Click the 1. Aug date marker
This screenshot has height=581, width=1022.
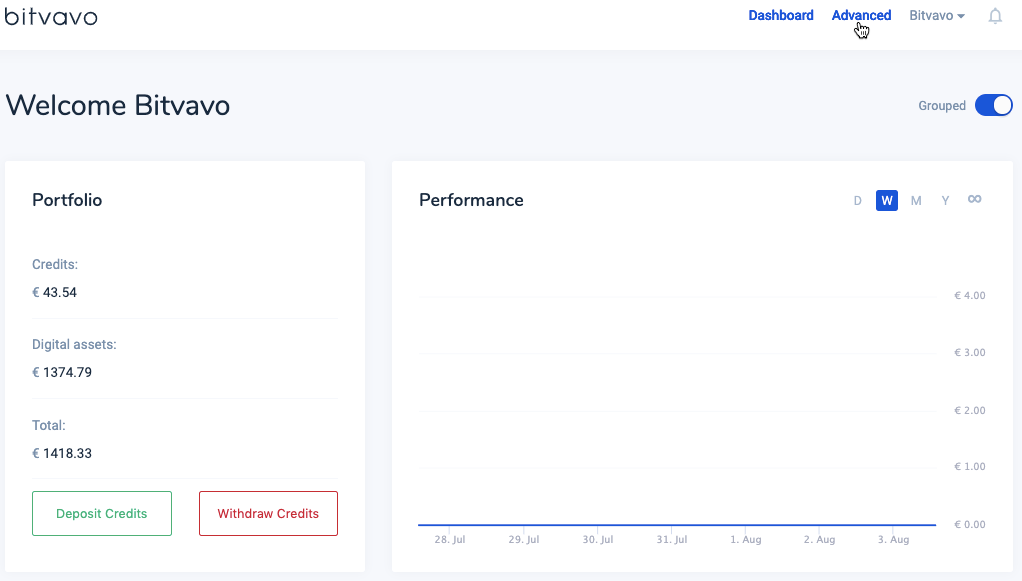pos(745,540)
